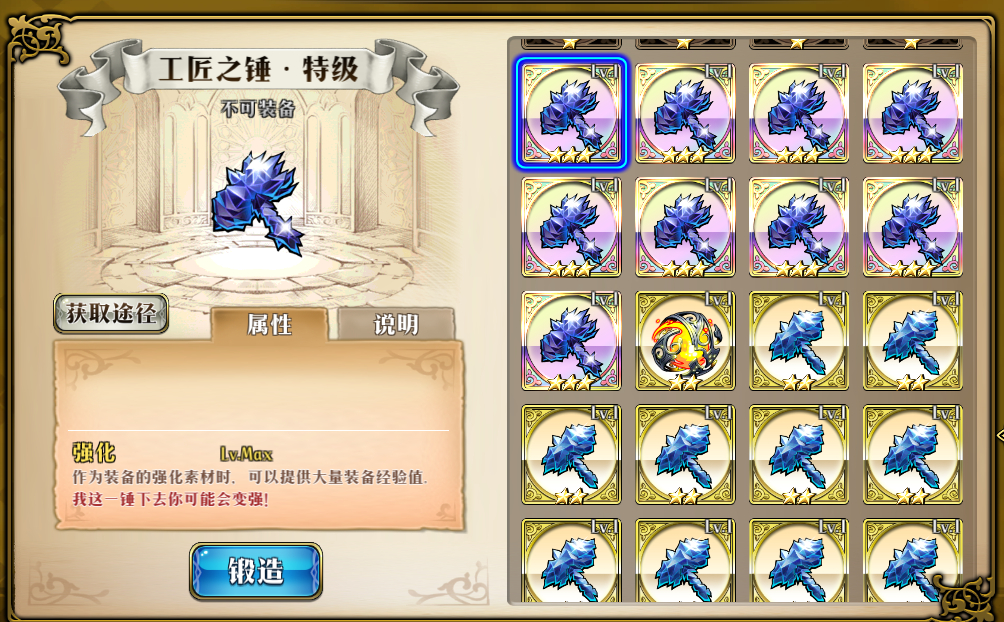Choose the first three-star hammer in the second row
This screenshot has height=622, width=1004.
click(x=571, y=227)
